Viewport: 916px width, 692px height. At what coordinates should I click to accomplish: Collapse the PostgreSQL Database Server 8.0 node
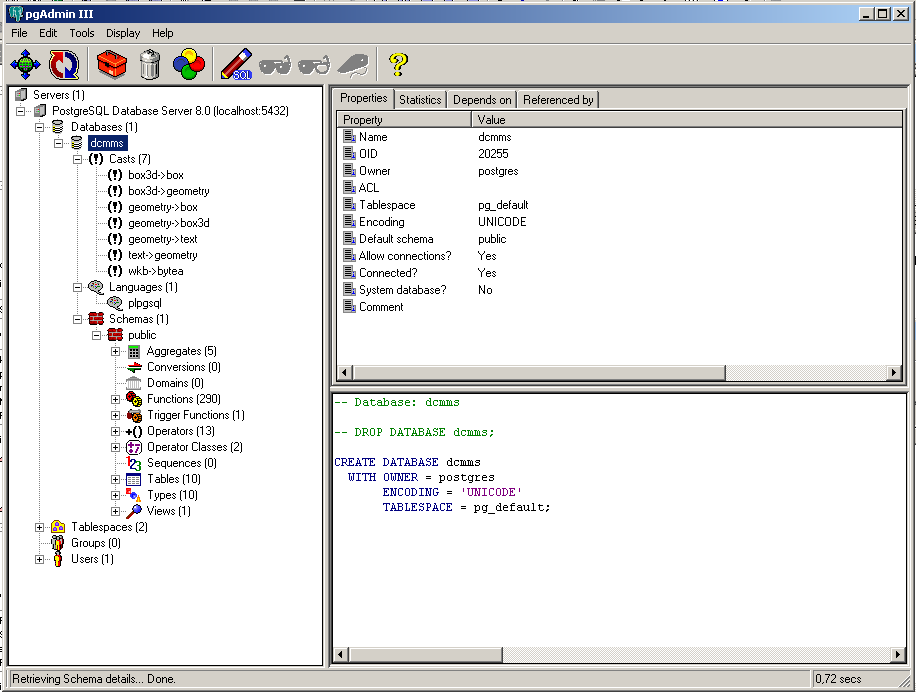[x=21, y=111]
